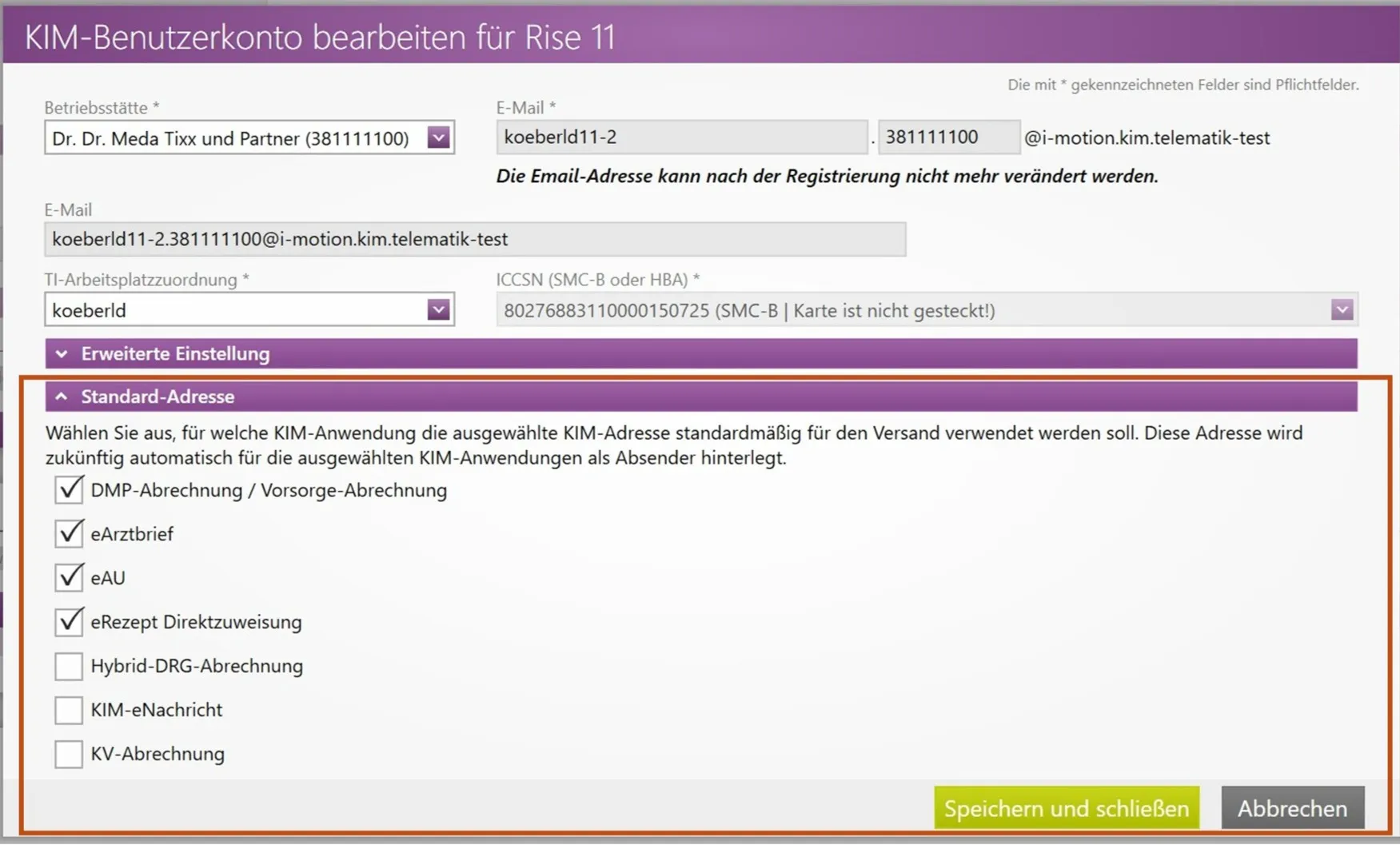The width and height of the screenshot is (1400, 845).
Task: Click Speichern und schließen button
Action: click(1066, 808)
